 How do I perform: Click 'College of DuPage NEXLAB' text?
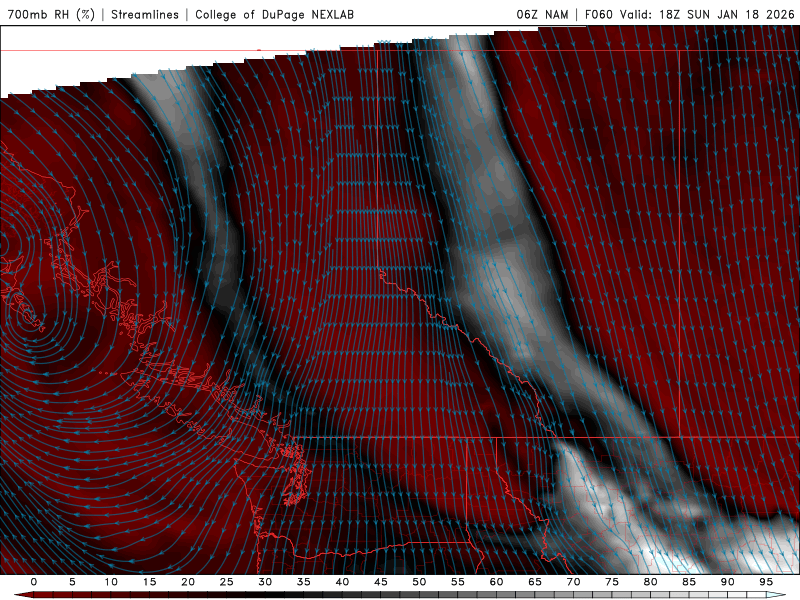274,14
